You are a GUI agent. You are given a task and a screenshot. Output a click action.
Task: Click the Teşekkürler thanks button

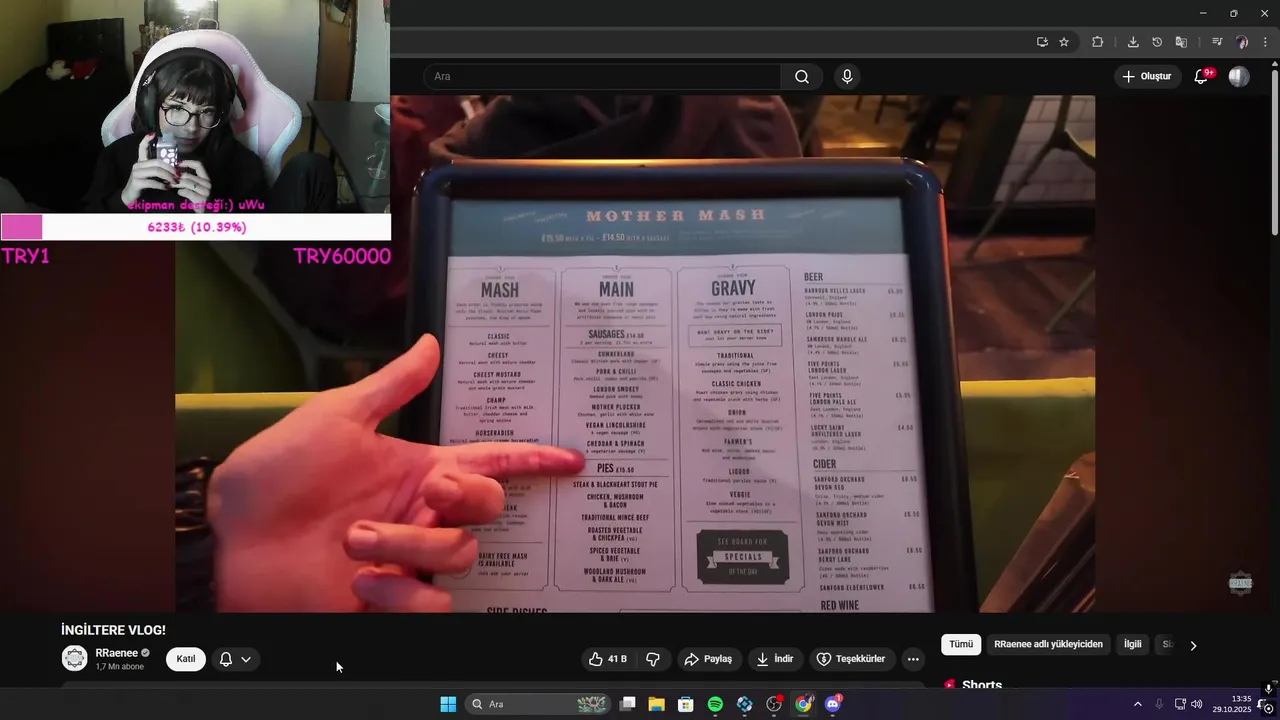coord(851,659)
